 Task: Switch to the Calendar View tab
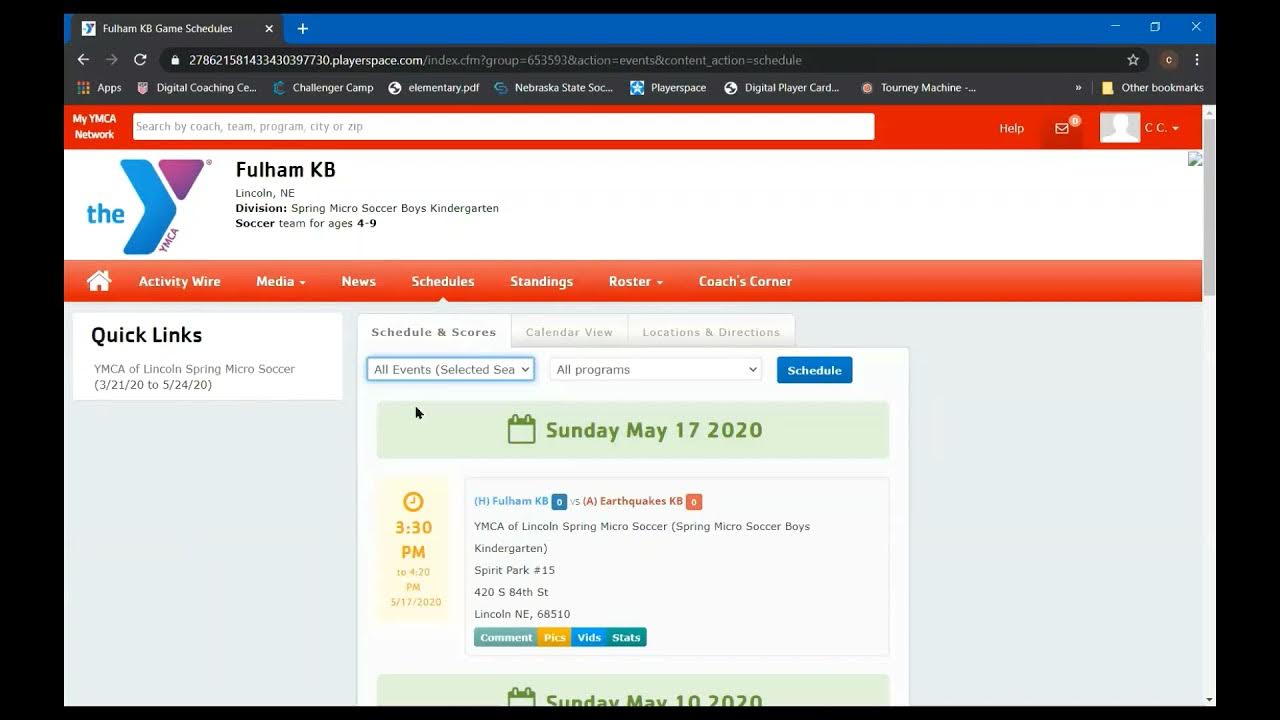569,332
